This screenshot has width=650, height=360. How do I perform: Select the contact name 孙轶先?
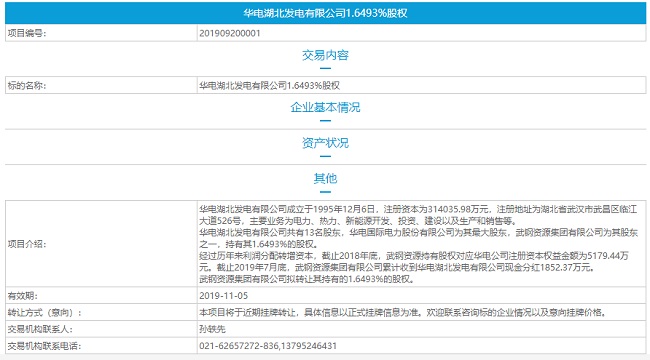point(212,329)
